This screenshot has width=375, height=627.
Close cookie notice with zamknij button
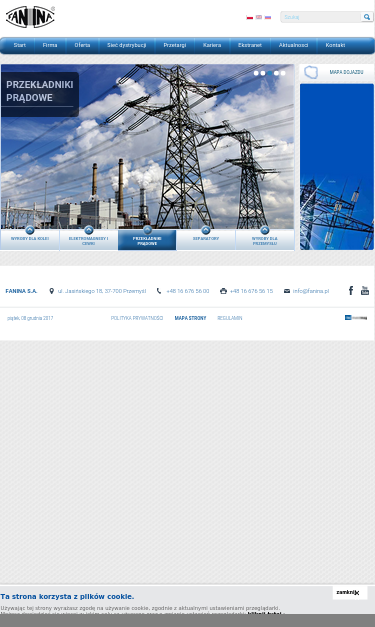pyautogui.click(x=350, y=593)
